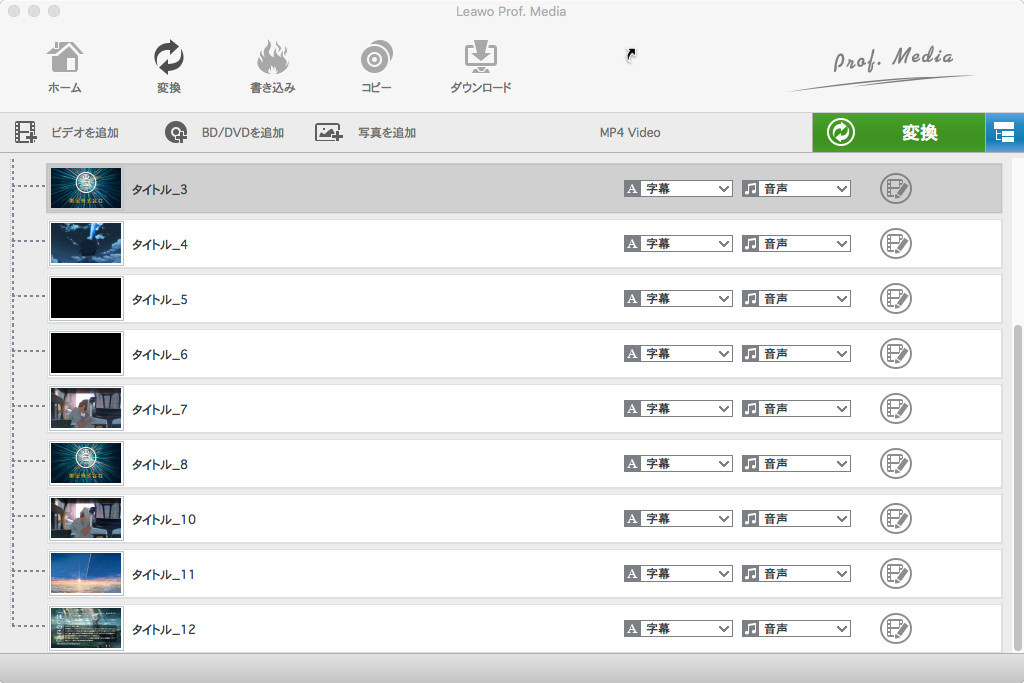
Task: Select the タイトル_4 thumbnail
Action: click(86, 243)
